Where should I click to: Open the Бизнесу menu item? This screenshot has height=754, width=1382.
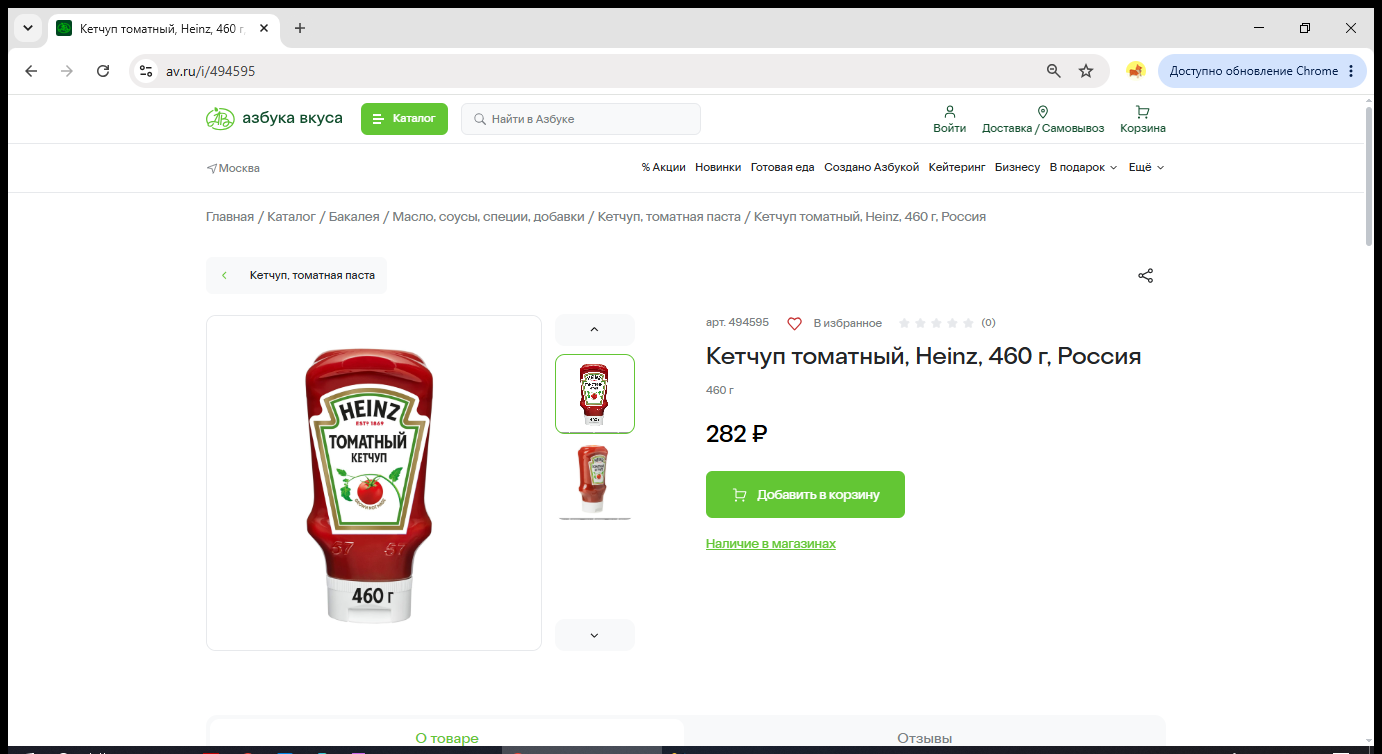point(1018,167)
